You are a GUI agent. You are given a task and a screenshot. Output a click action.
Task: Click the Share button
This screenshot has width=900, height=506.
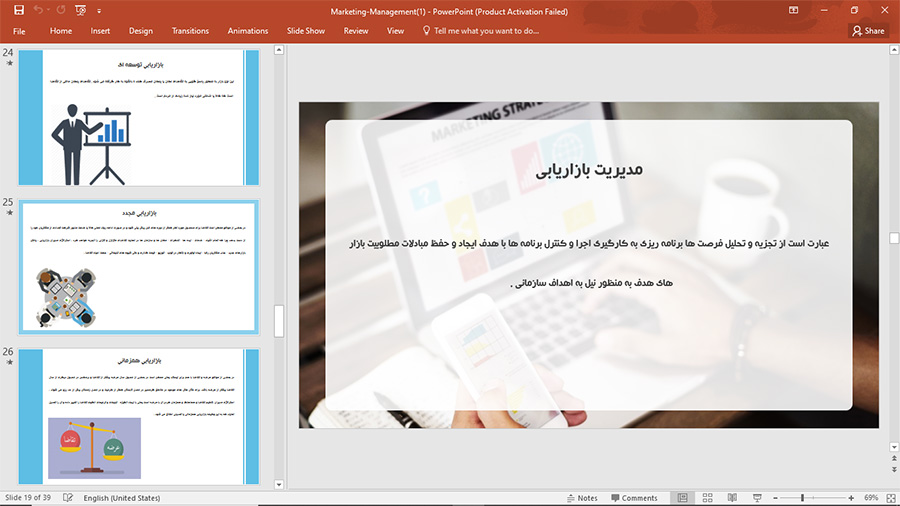868,31
